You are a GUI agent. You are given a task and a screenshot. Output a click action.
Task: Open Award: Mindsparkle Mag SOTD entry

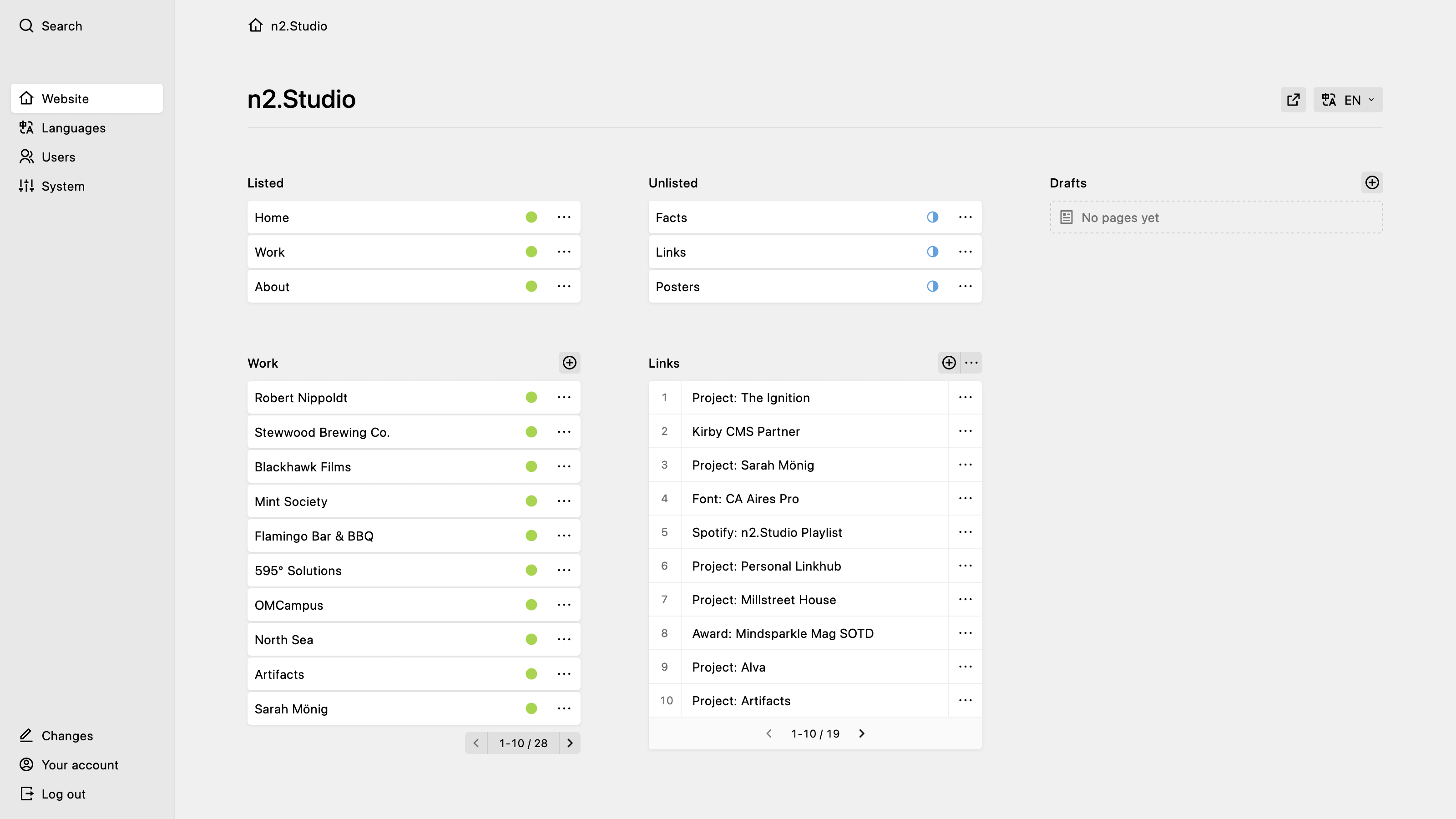coord(783,634)
